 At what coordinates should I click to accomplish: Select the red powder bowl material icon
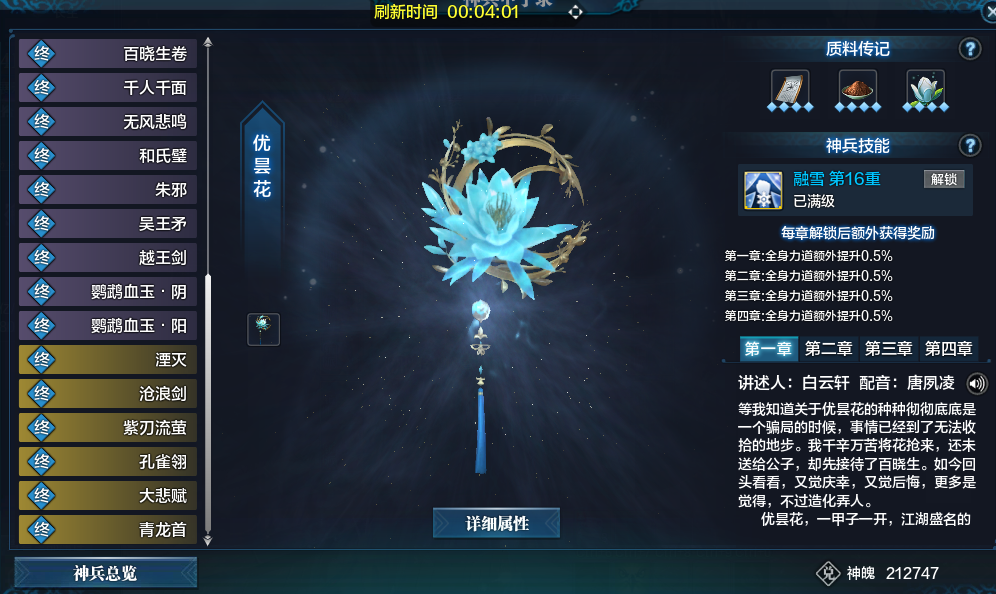click(x=858, y=88)
